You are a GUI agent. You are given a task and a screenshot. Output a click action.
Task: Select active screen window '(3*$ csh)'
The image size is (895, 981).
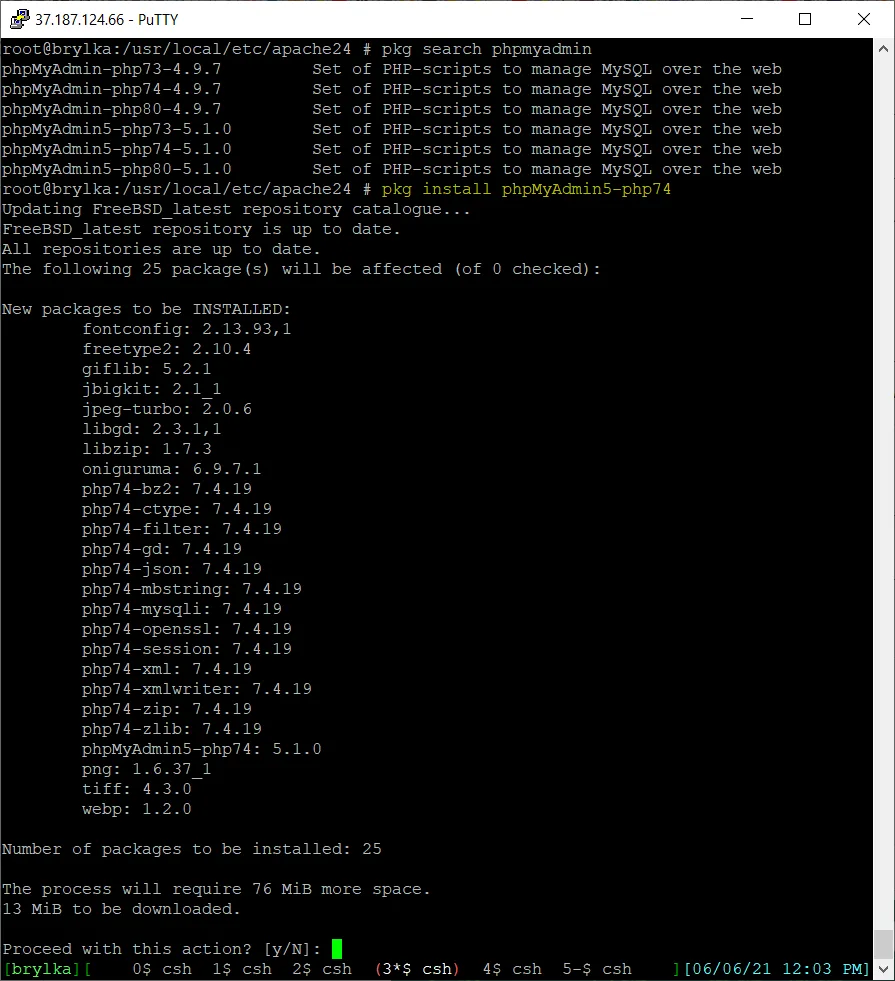click(x=417, y=969)
